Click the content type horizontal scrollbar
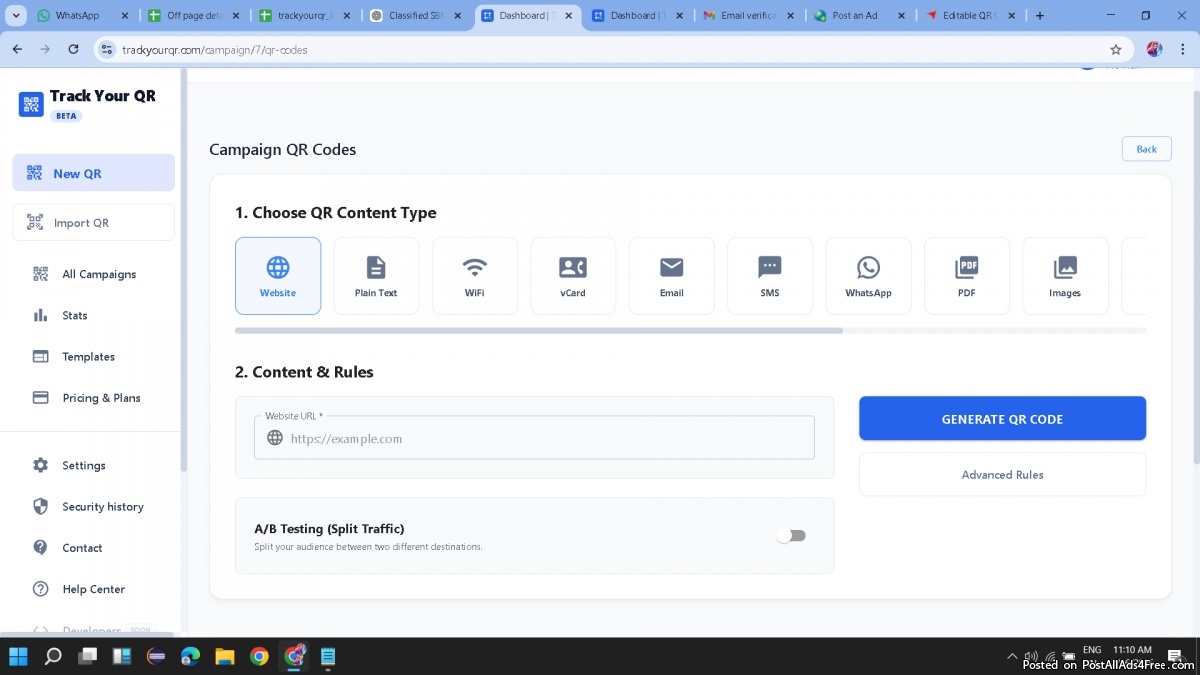1200x675 pixels. click(539, 330)
